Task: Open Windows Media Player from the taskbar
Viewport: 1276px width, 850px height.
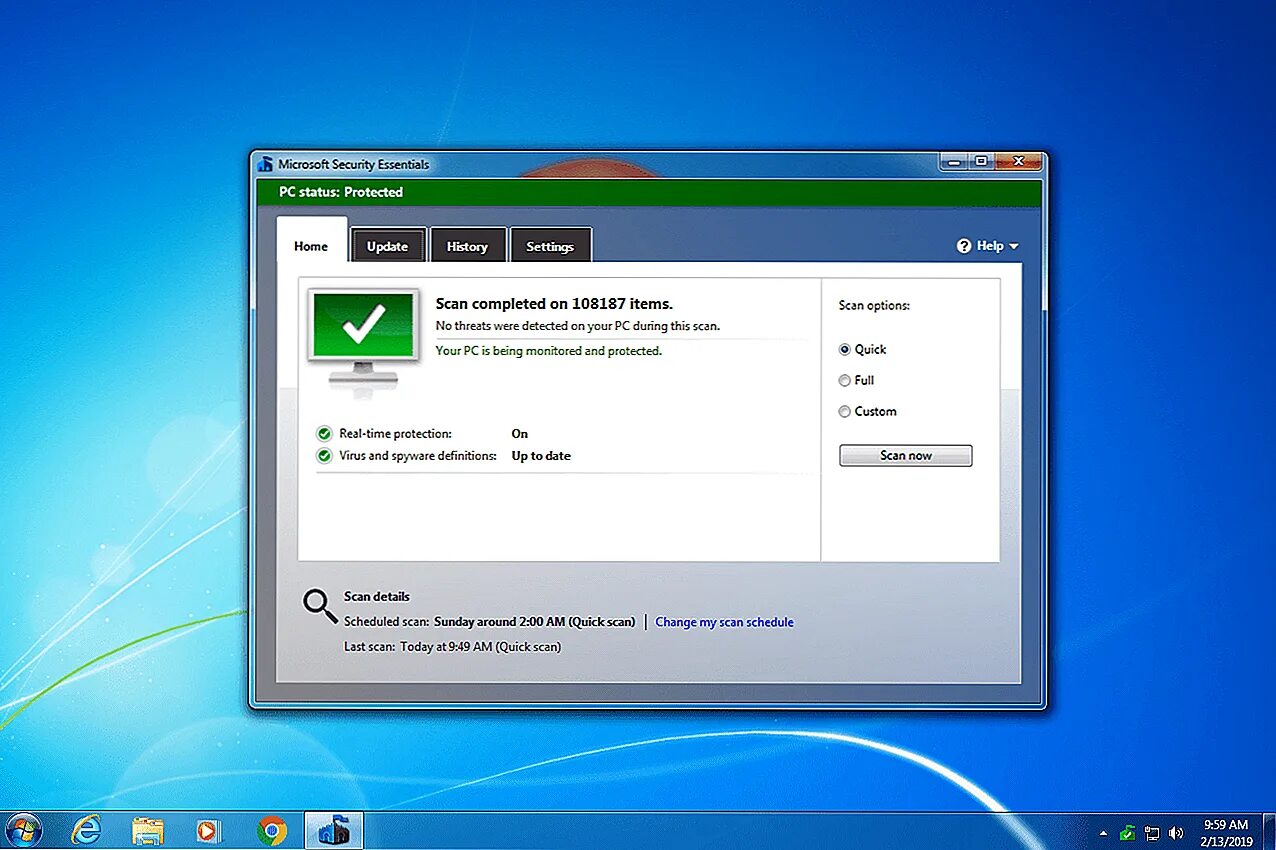Action: 208,831
